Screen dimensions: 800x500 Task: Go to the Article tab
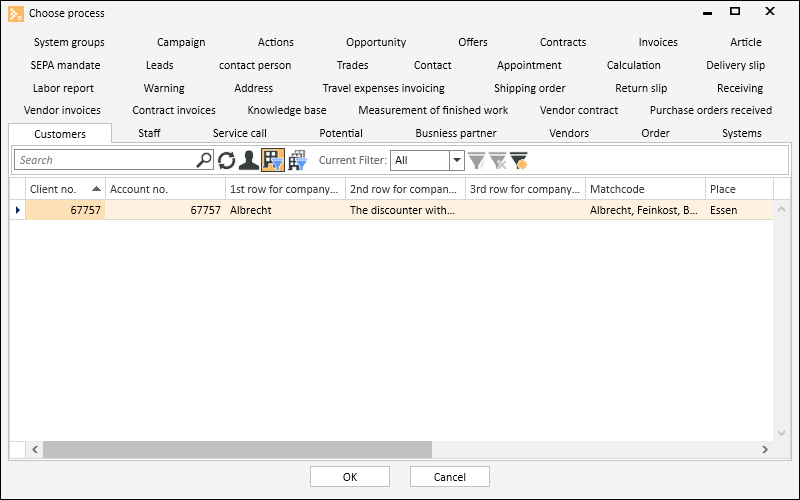point(745,42)
